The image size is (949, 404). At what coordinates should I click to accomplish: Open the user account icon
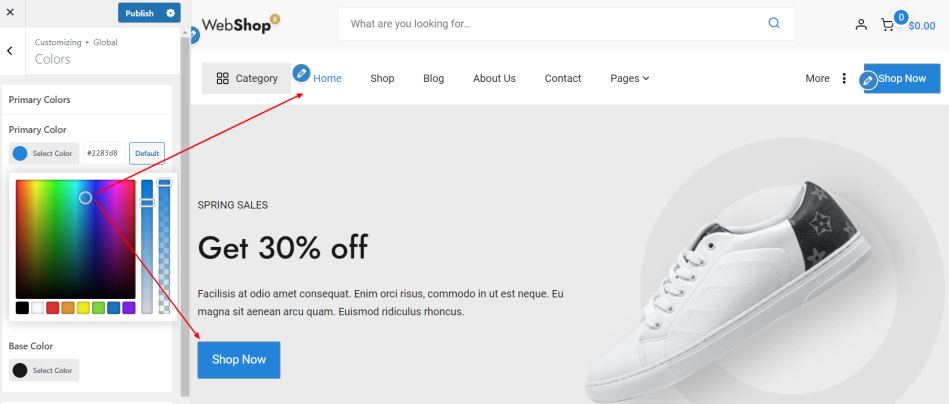click(x=861, y=24)
